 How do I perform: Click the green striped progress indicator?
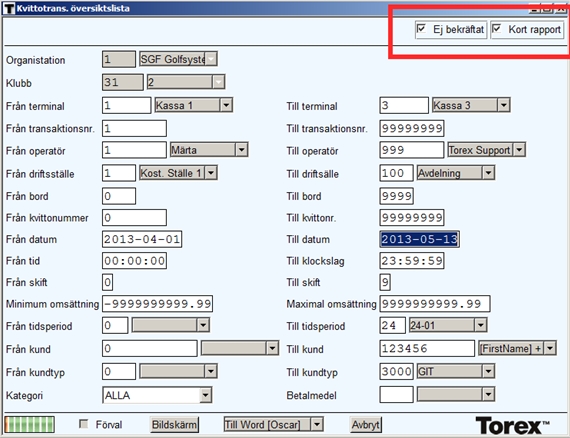30,425
